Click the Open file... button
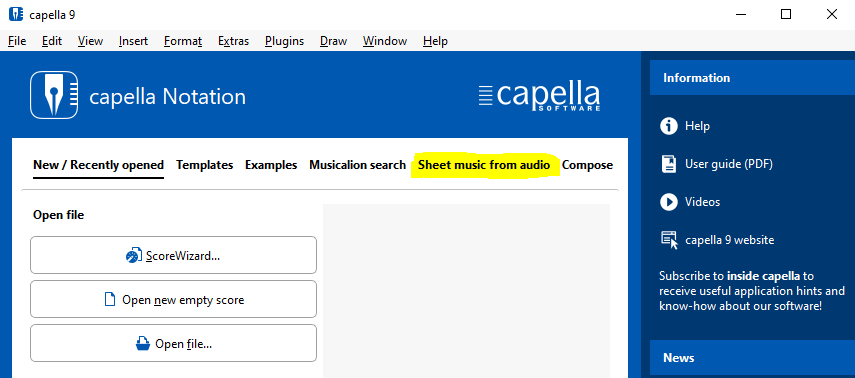 [x=173, y=344]
